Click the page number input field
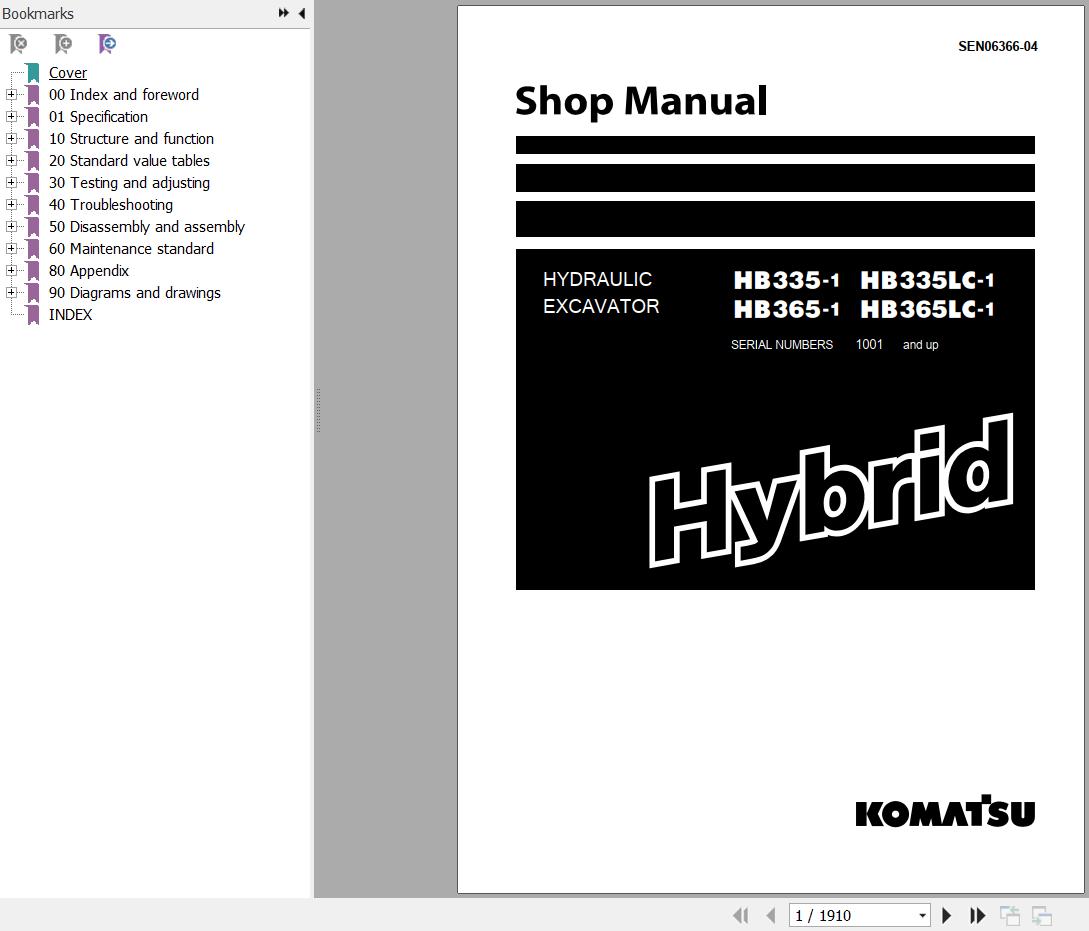 point(850,915)
